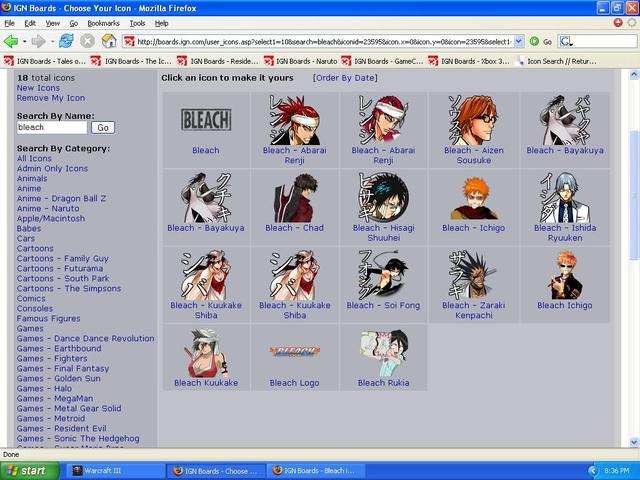Click the New Icons link
The height and width of the screenshot is (480, 640).
(38, 88)
